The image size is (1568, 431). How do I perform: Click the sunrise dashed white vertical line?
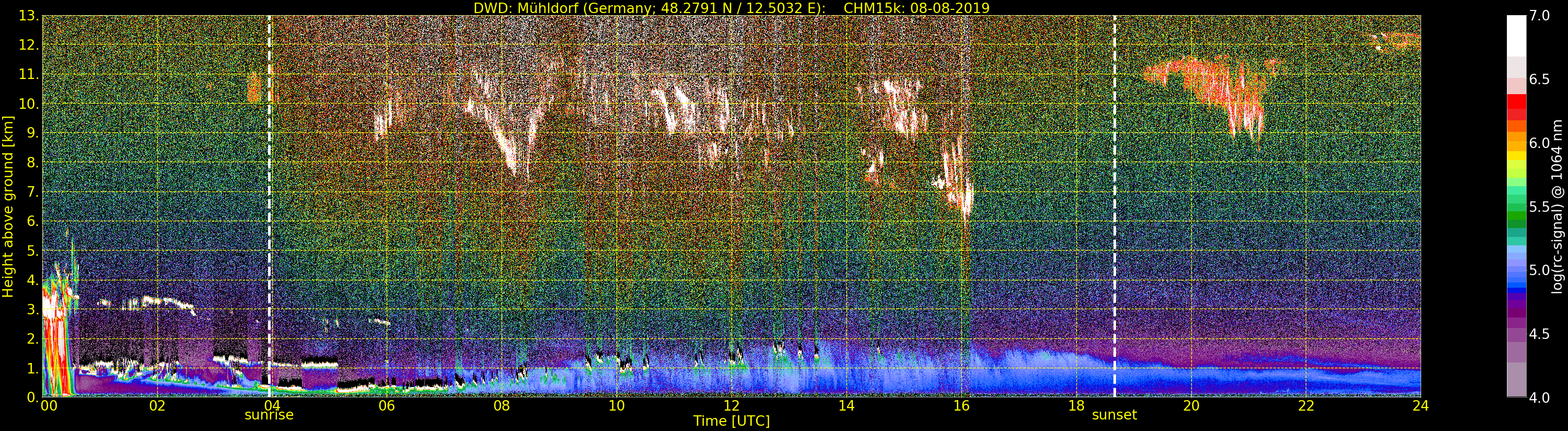coord(269,206)
